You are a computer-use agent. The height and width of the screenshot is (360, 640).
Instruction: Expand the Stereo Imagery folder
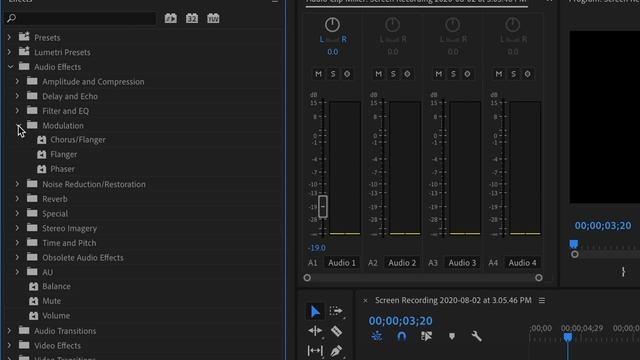[x=17, y=228]
